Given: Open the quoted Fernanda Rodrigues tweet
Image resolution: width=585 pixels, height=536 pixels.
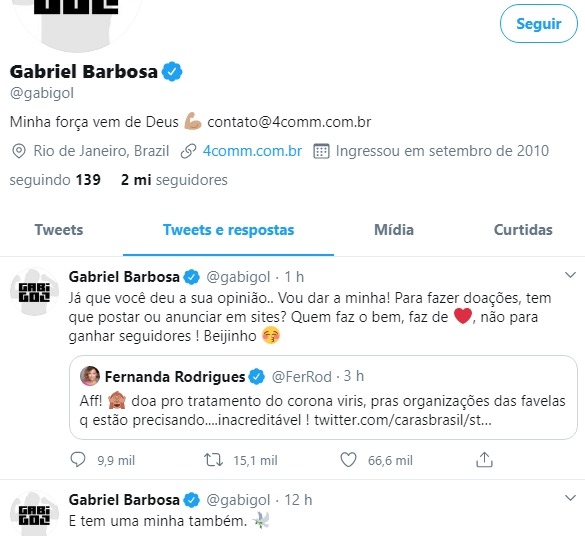Looking at the screenshot, I should point(323,398).
